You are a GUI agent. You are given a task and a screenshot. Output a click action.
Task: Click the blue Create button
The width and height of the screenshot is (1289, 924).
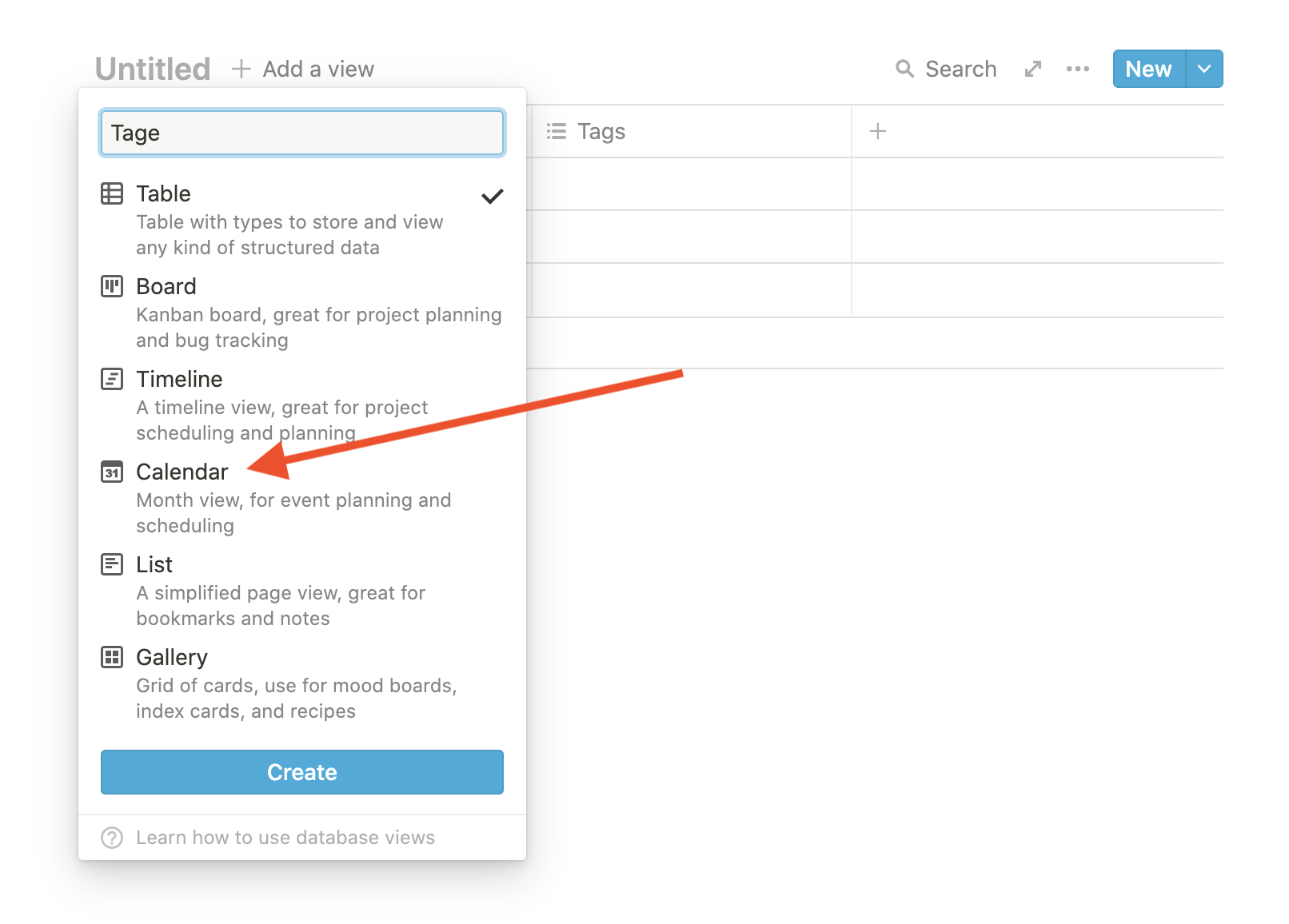(x=302, y=772)
